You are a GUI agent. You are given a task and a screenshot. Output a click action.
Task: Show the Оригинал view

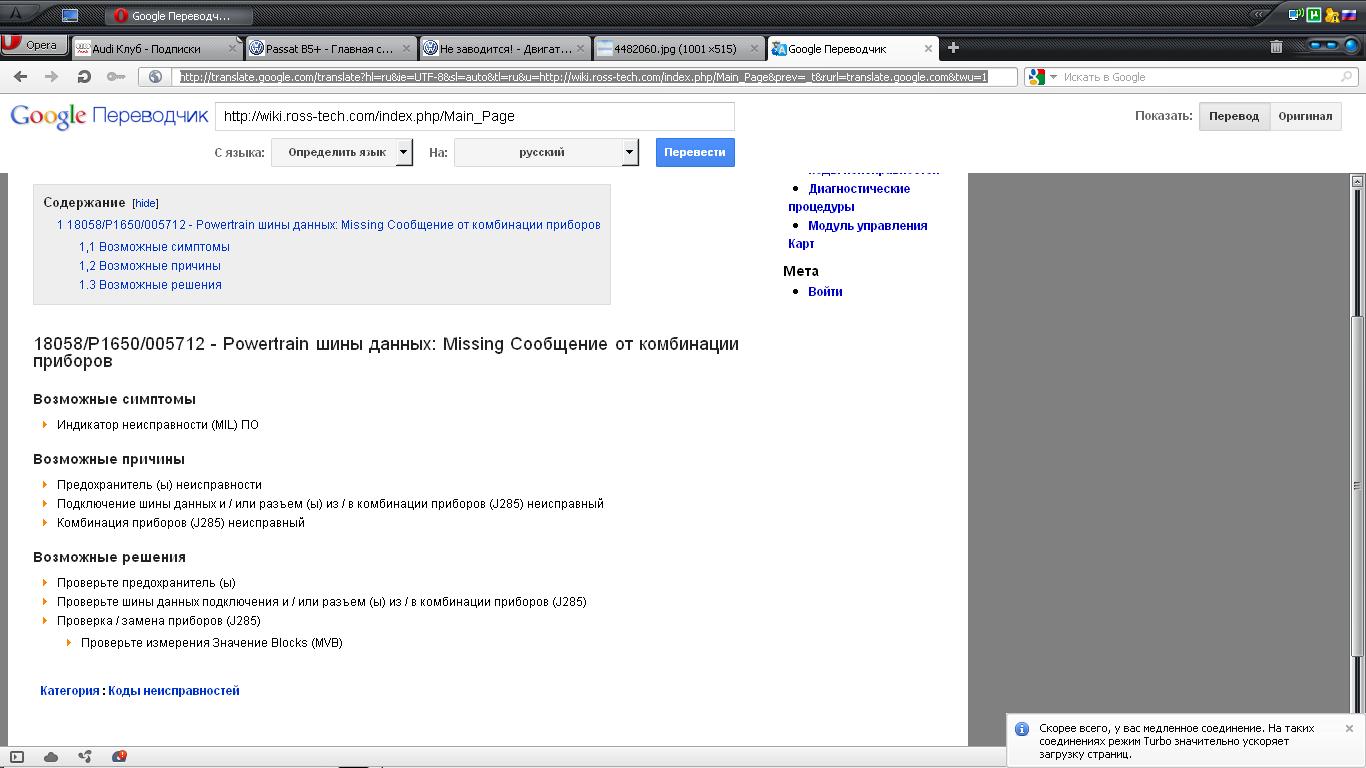(x=1305, y=116)
